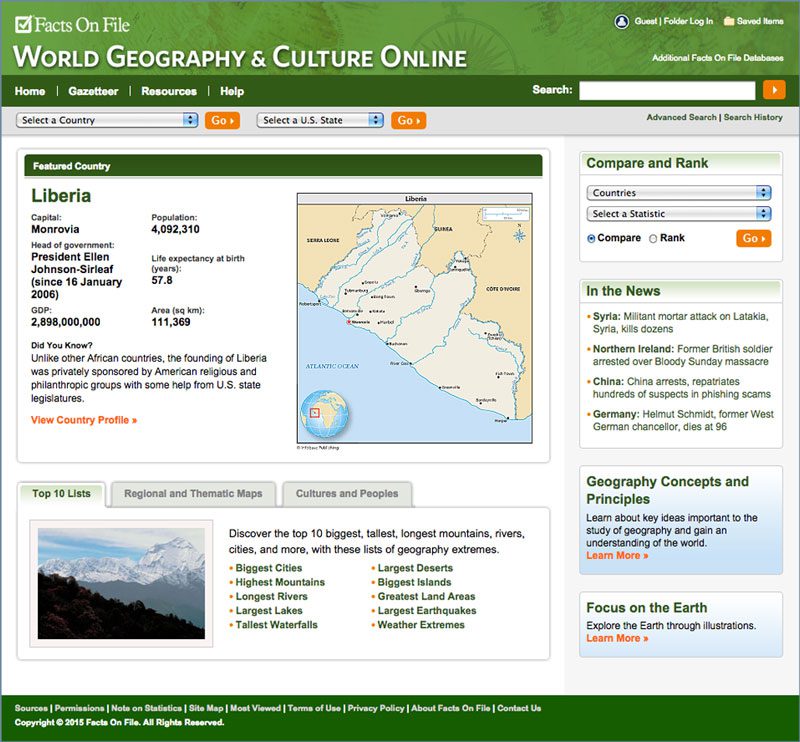Click the View Country Profile link
Viewport: 800px width, 742px height.
[x=84, y=420]
